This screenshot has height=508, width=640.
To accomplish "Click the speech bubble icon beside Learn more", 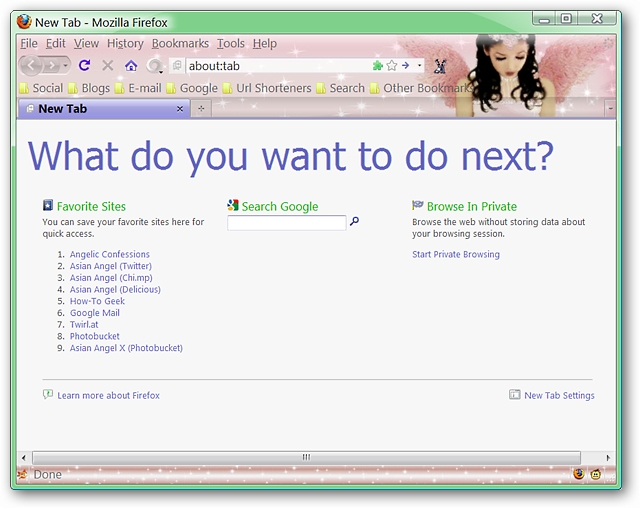I will coord(48,394).
